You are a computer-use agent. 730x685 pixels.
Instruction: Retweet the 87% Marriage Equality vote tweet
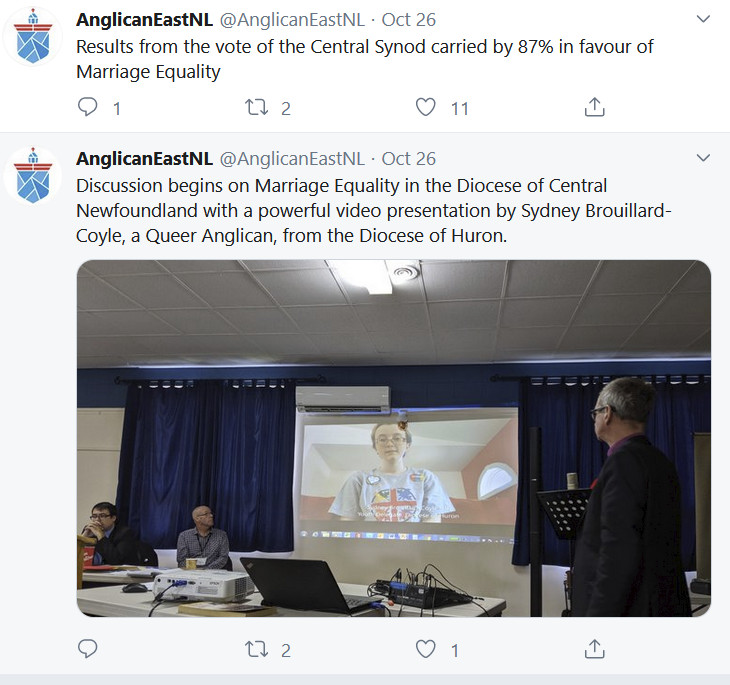click(257, 107)
